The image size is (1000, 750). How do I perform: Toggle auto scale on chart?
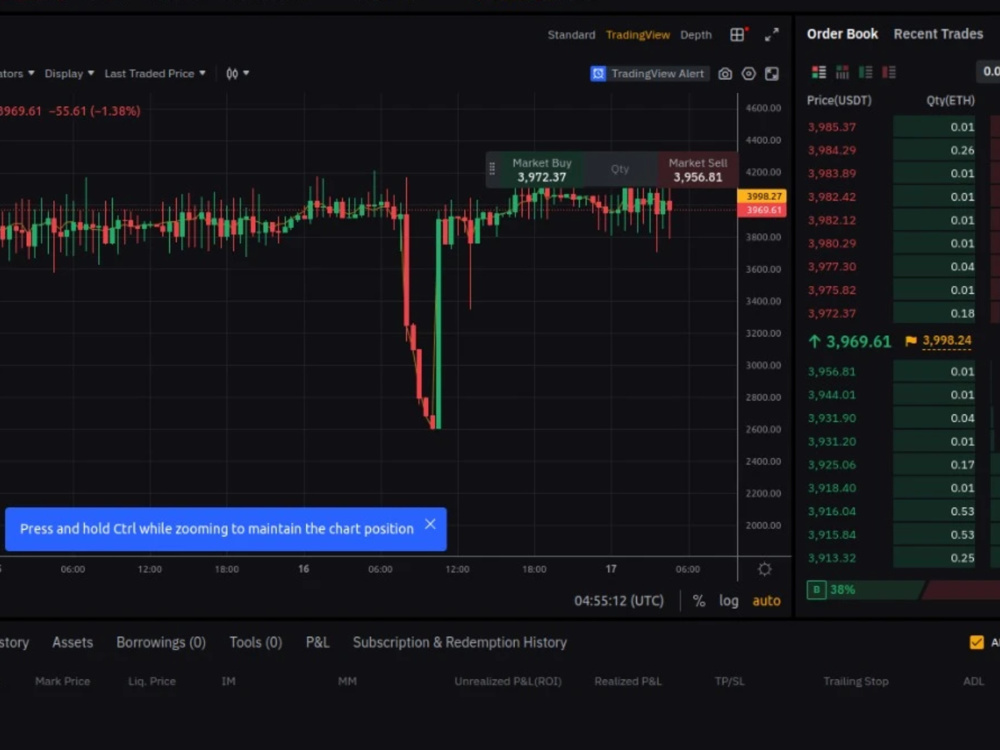[x=766, y=601]
